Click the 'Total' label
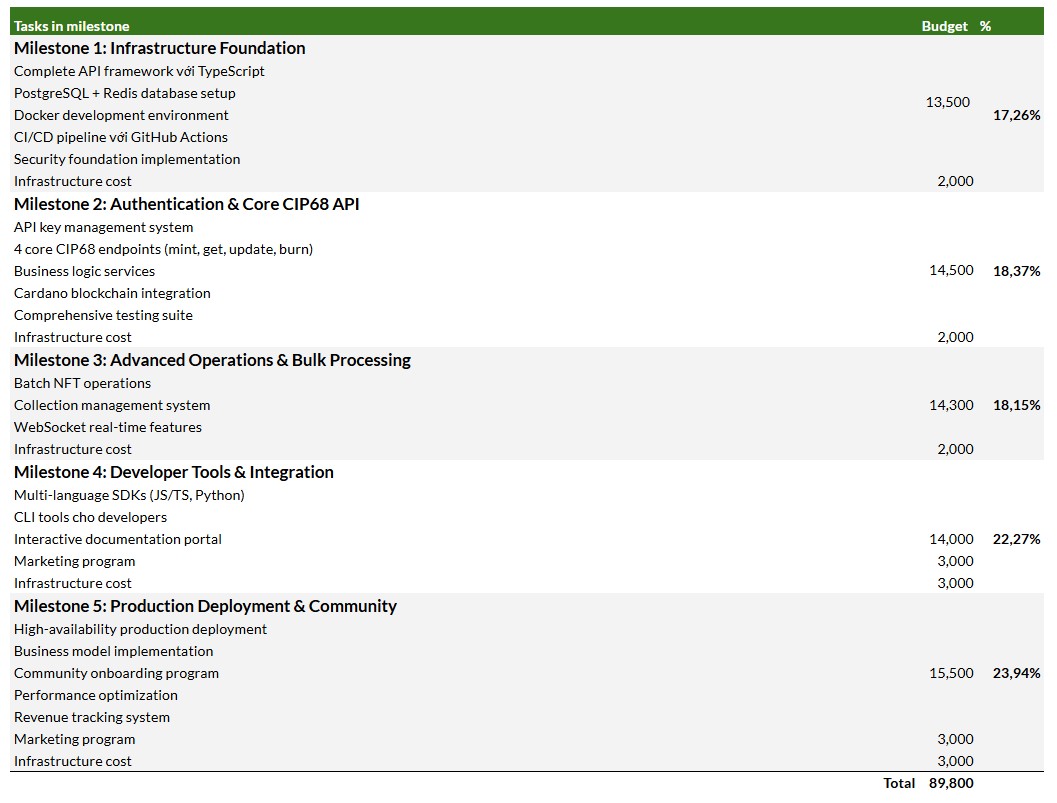This screenshot has height=803, width=1057. tap(899, 783)
